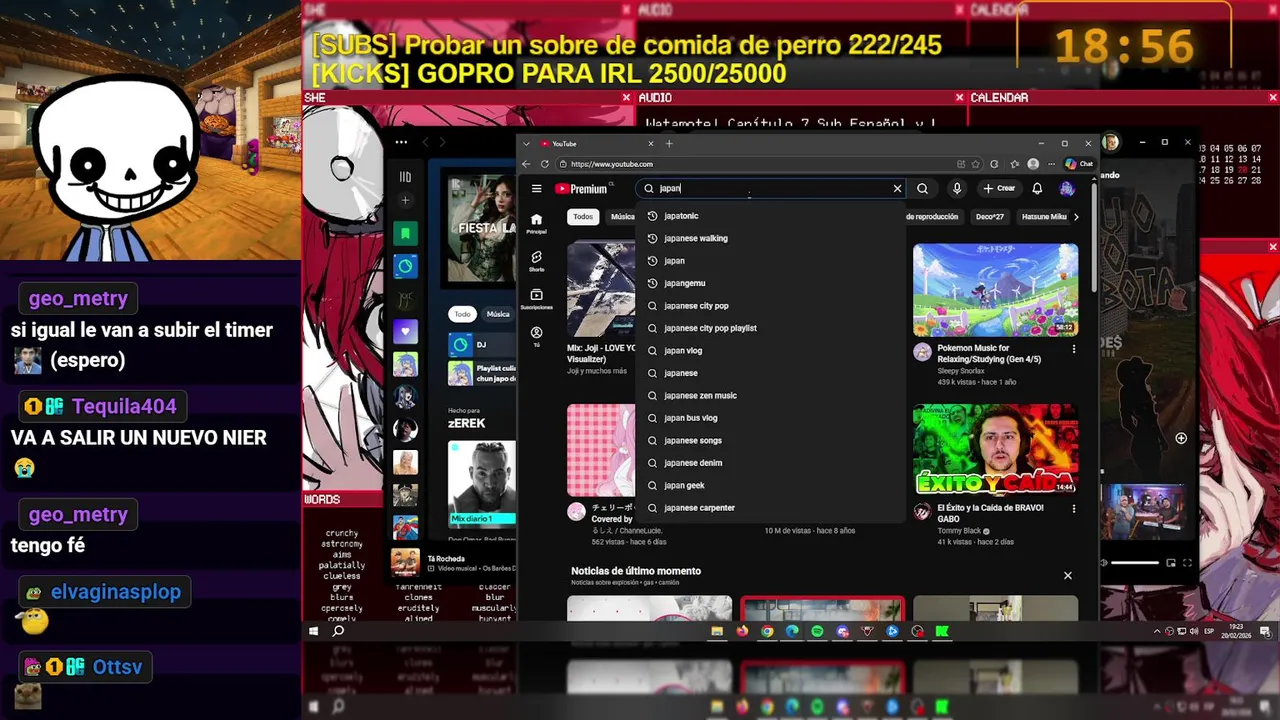Choose suggestion "japanese denim"
Viewport: 1280px width, 720px height.
coord(768,463)
